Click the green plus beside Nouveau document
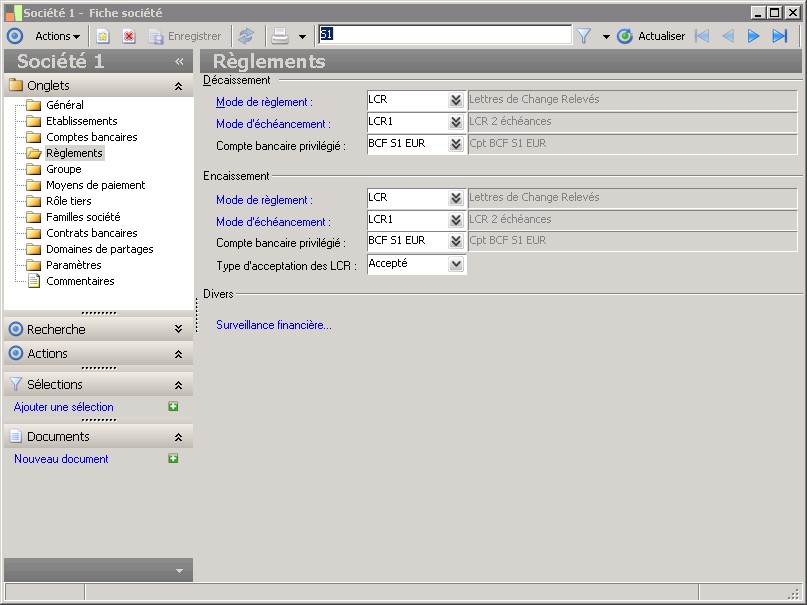Viewport: 807px width, 605px height. click(x=173, y=459)
